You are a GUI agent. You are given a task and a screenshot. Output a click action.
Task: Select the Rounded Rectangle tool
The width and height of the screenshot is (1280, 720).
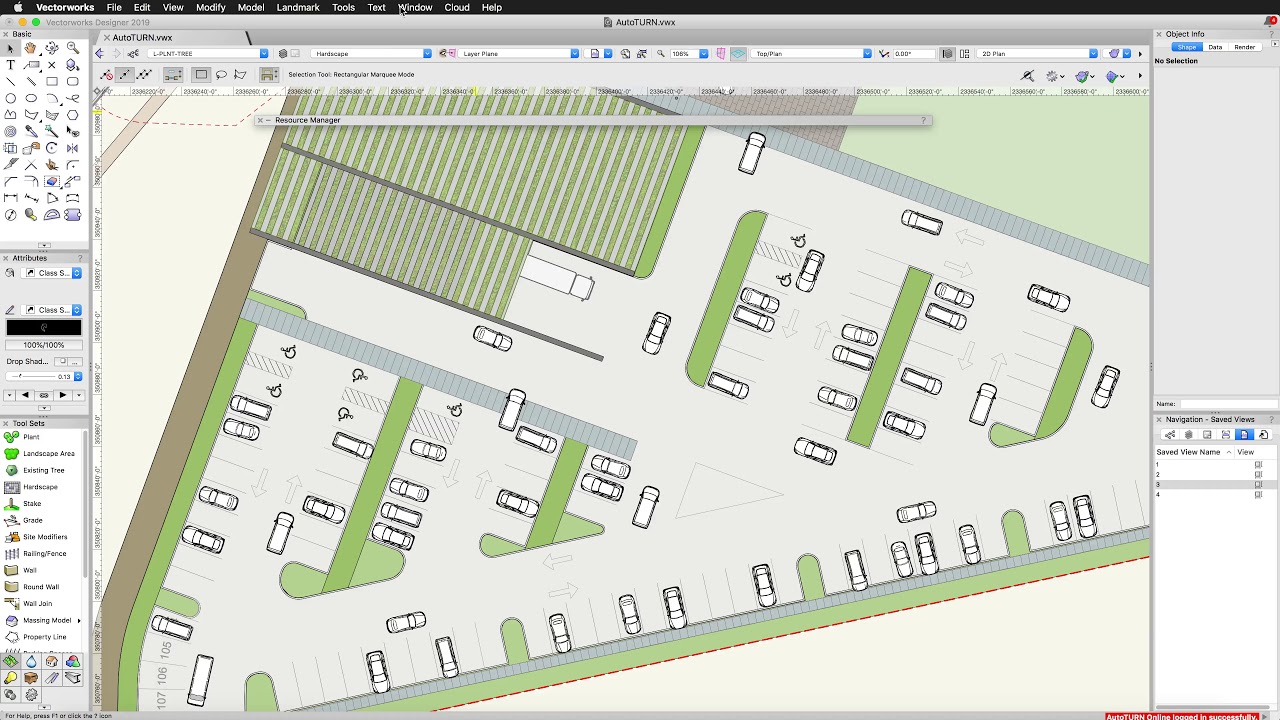(x=73, y=82)
